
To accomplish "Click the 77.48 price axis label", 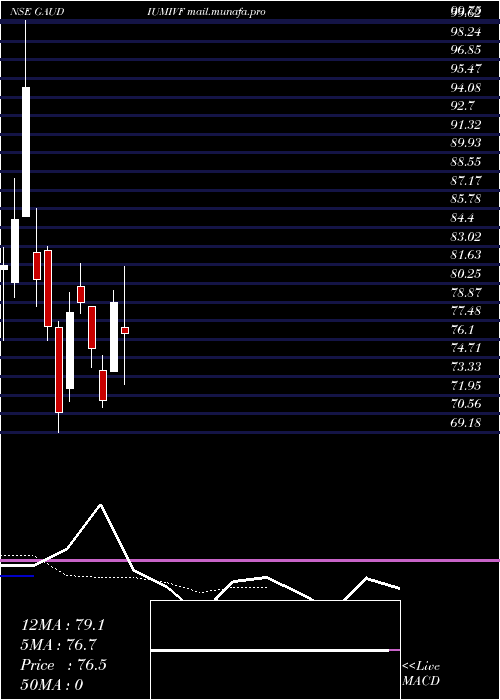I will (466, 311).
